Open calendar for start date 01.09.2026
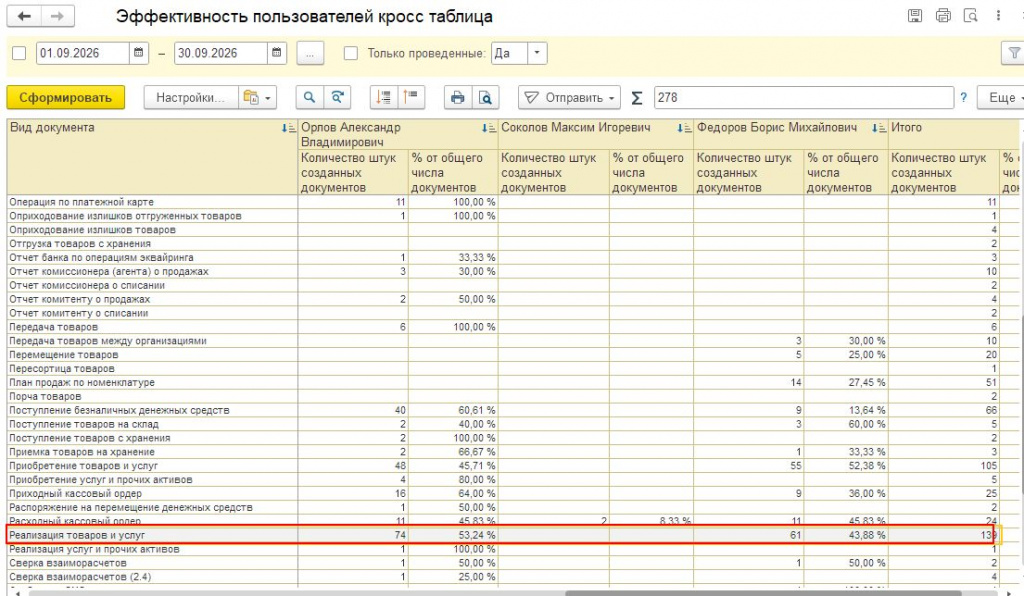Image resolution: width=1024 pixels, height=596 pixels. 138,53
